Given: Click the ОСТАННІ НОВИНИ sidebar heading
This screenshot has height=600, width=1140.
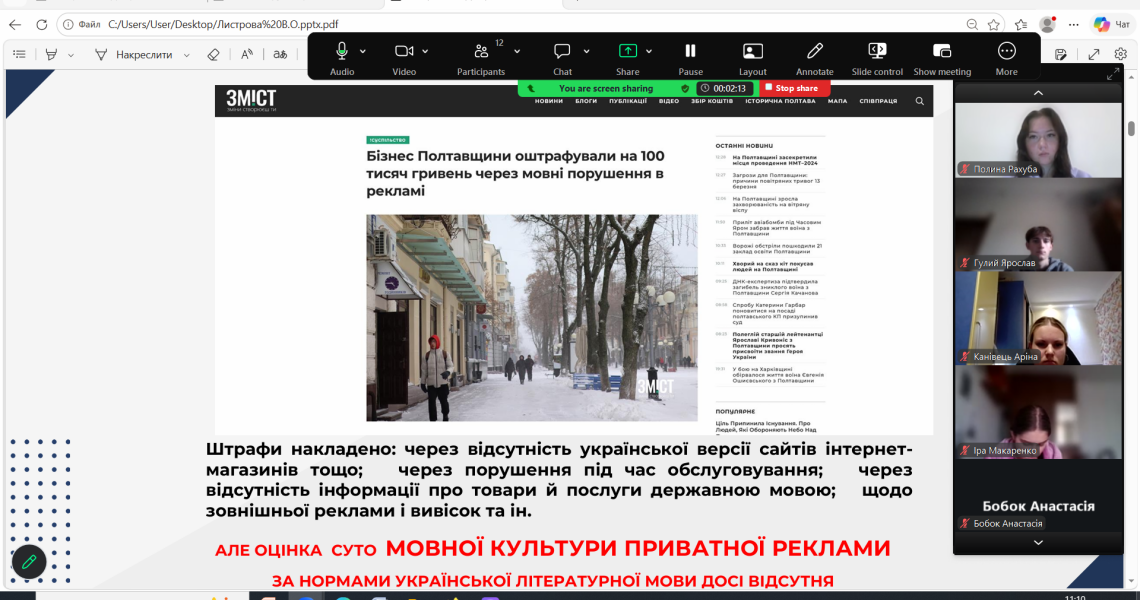Looking at the screenshot, I should coord(744,145).
